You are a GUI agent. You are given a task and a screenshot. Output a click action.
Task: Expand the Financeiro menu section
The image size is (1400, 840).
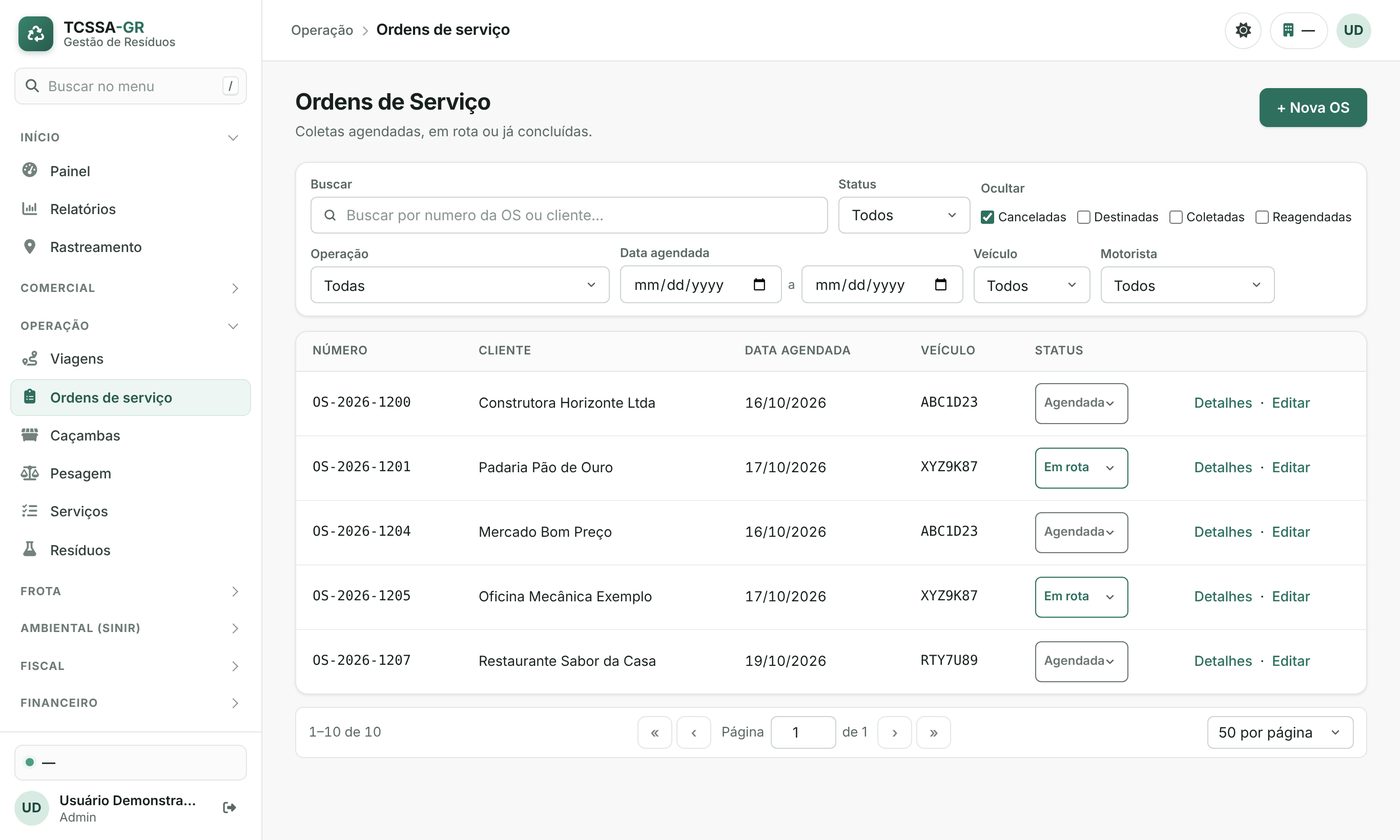130,703
